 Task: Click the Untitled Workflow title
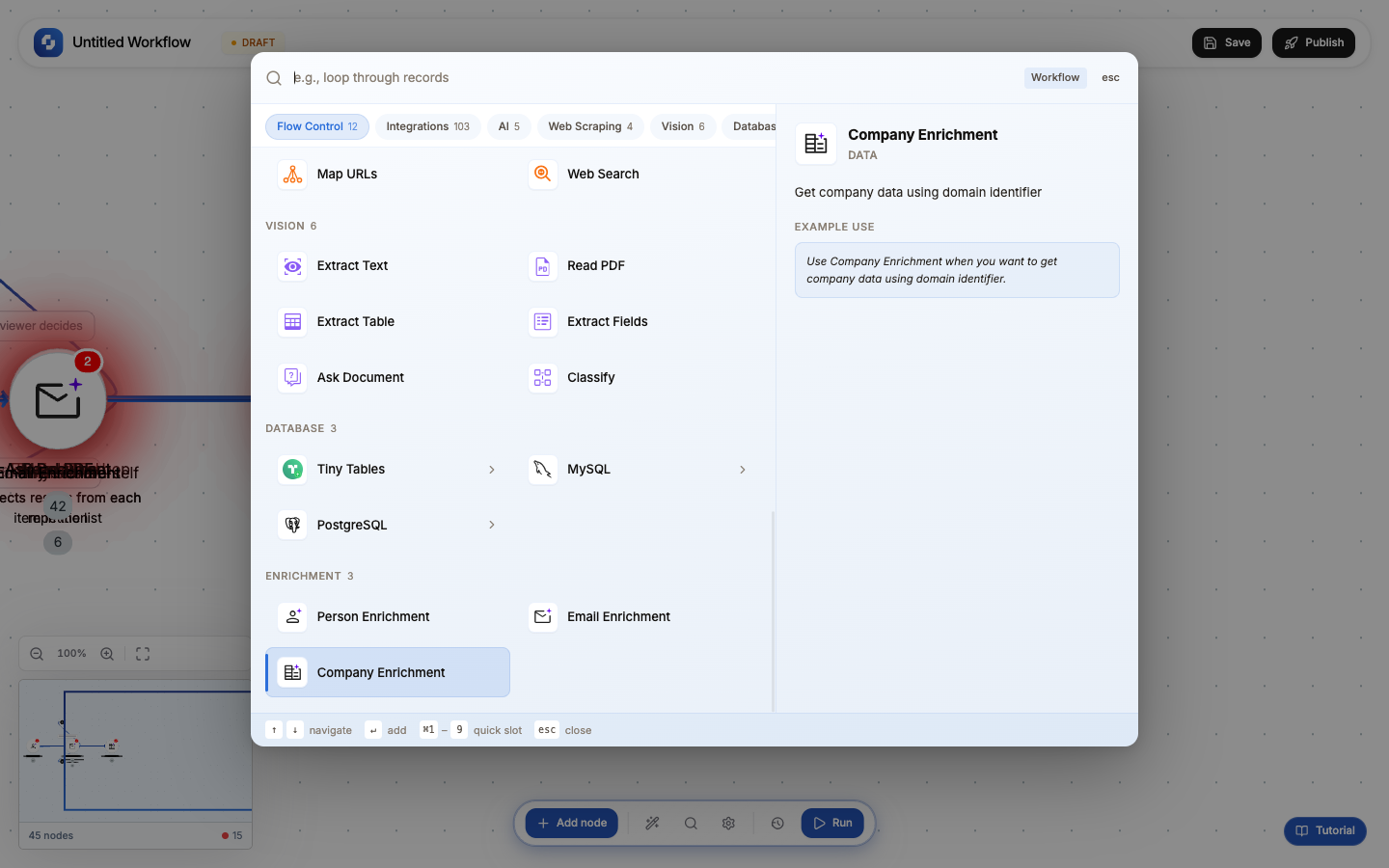point(131,42)
